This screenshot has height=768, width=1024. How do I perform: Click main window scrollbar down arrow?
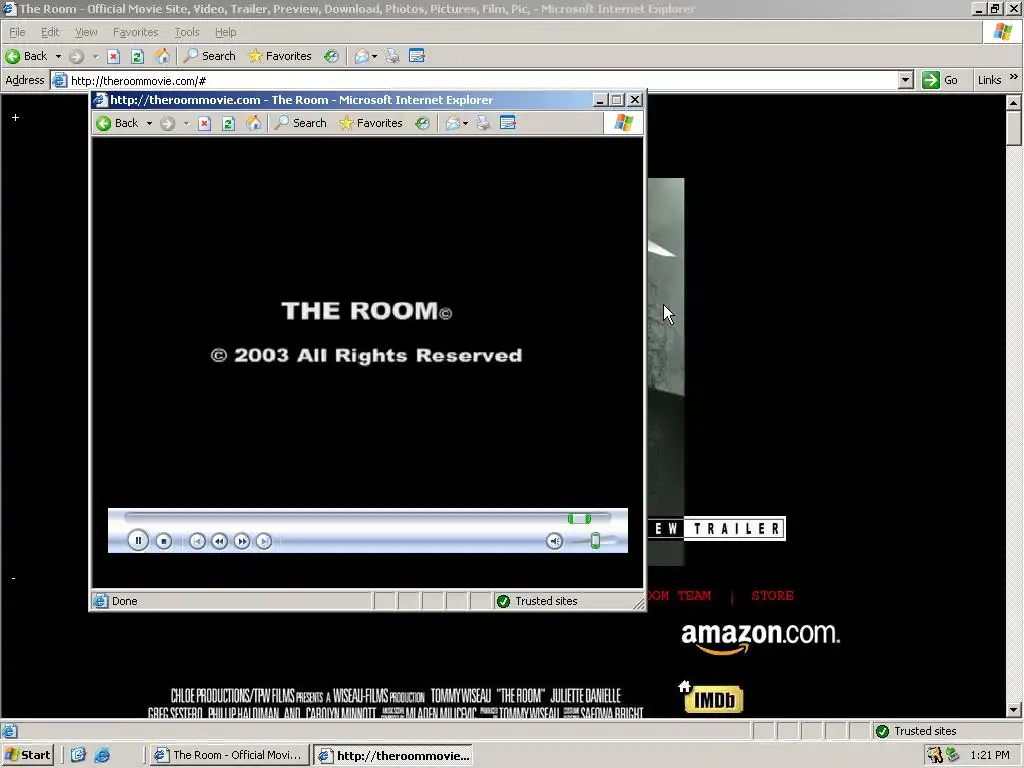pos(1013,710)
